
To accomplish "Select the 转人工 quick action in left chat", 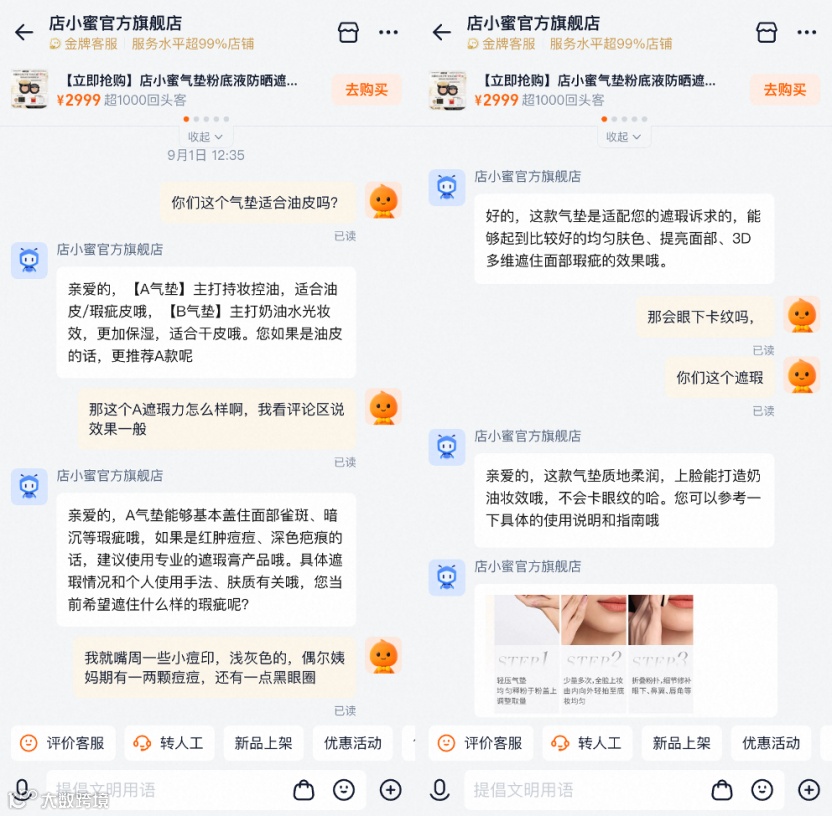I will (169, 743).
